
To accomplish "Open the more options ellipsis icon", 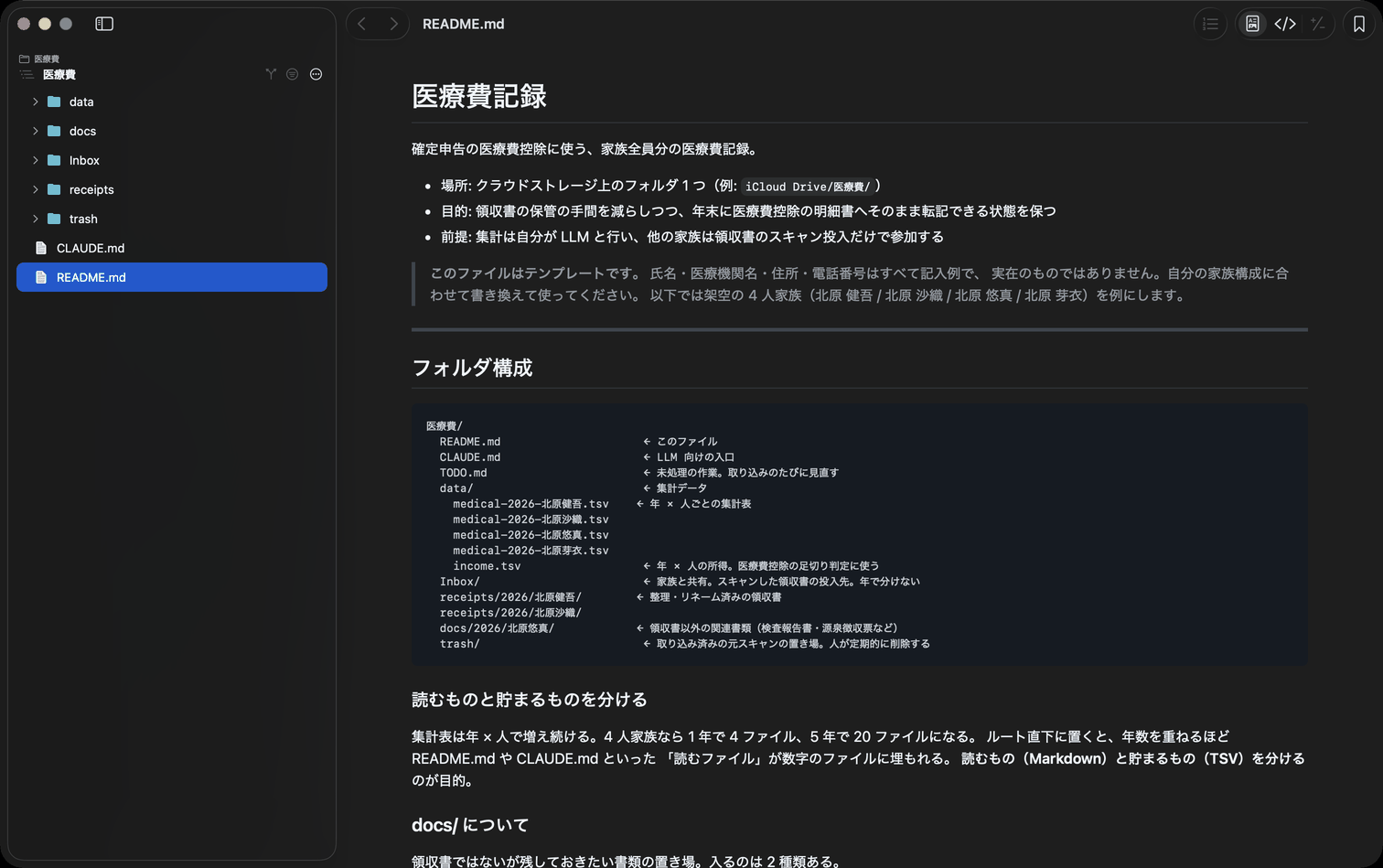I will 316,74.
